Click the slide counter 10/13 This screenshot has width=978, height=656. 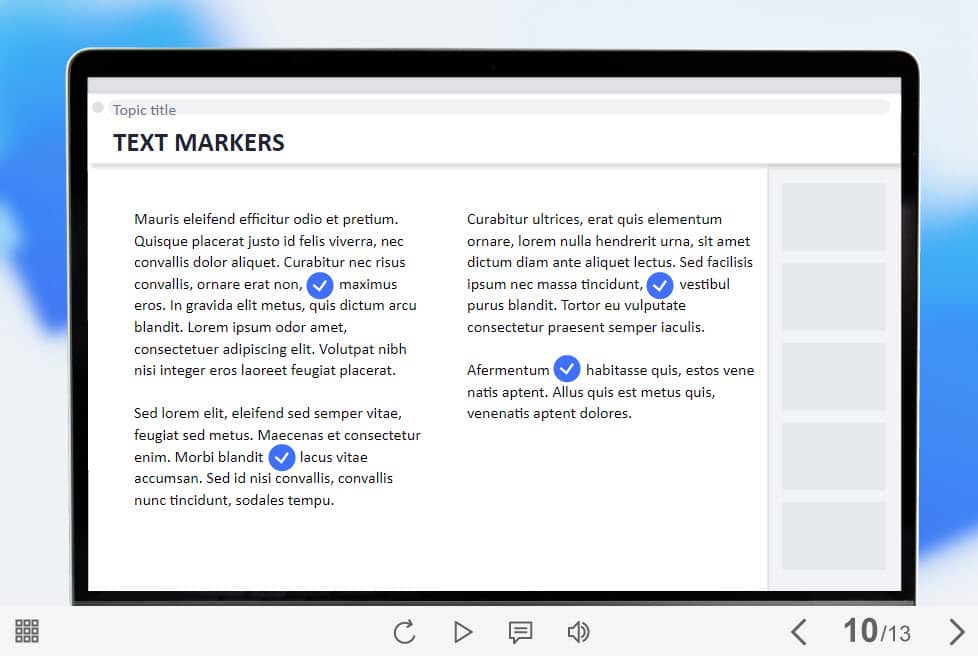(876, 631)
